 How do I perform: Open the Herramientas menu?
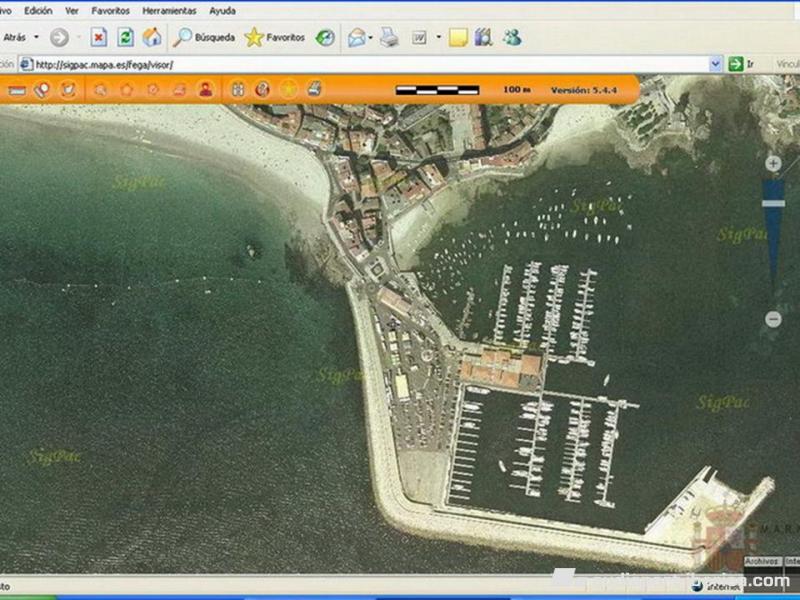point(169,10)
